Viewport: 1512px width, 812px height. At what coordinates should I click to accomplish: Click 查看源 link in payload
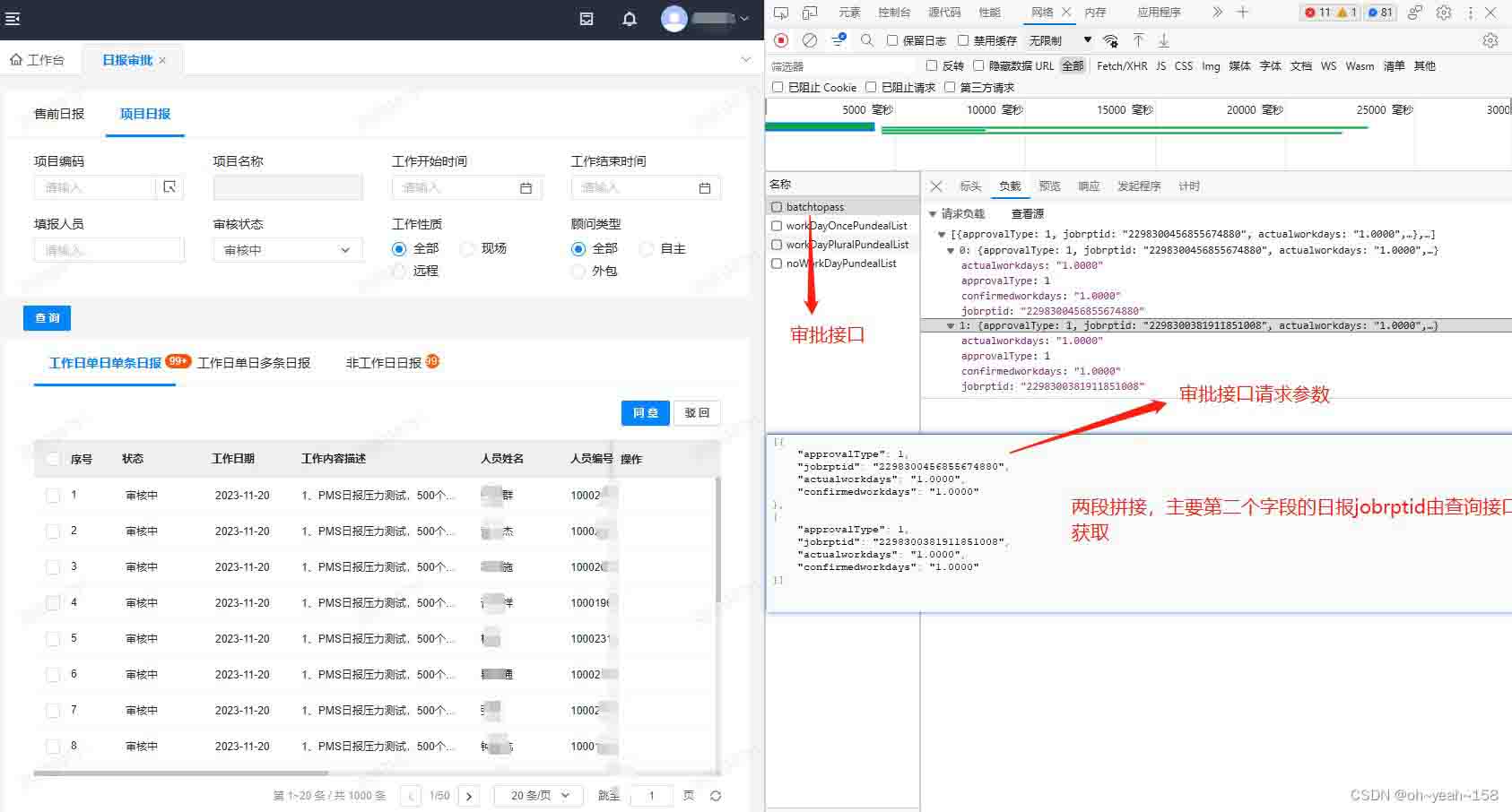[1028, 214]
